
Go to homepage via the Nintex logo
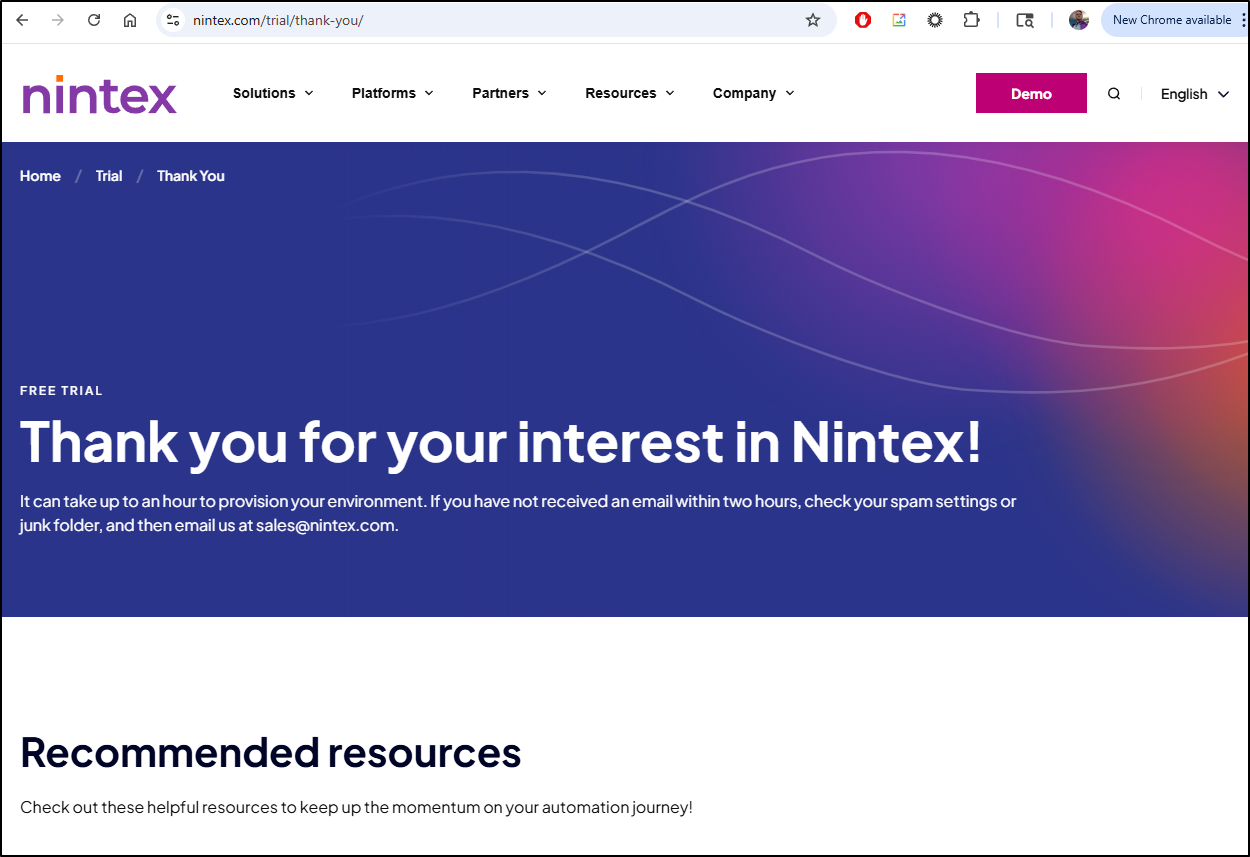(99, 95)
